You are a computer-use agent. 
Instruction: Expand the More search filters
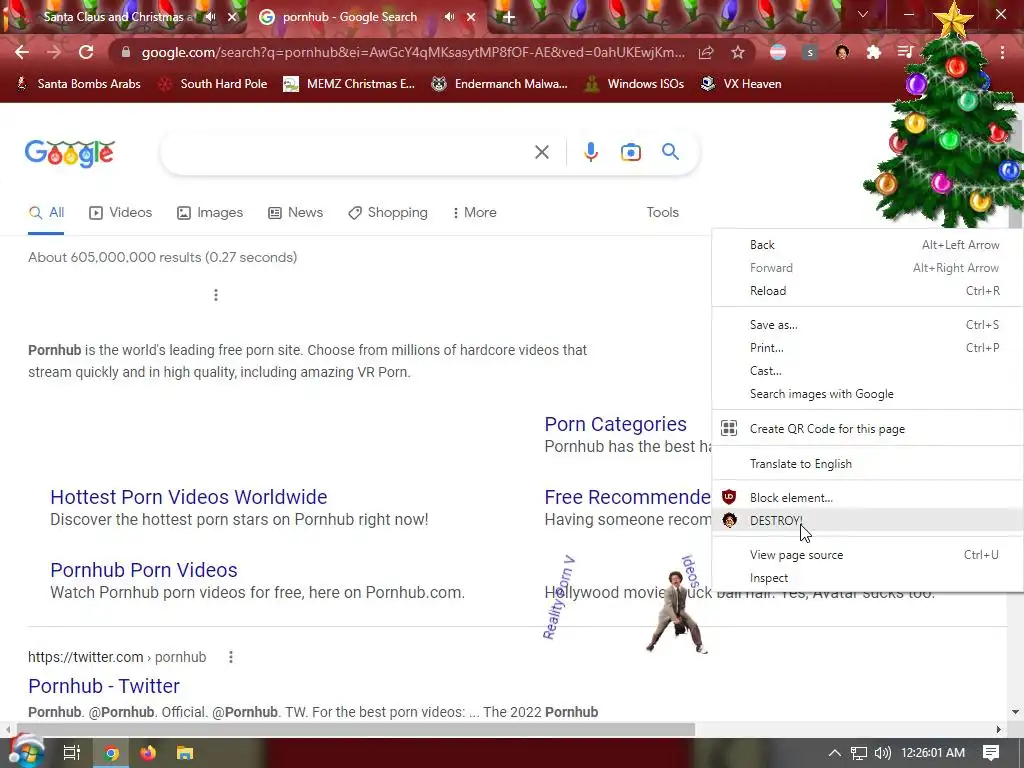[474, 213]
